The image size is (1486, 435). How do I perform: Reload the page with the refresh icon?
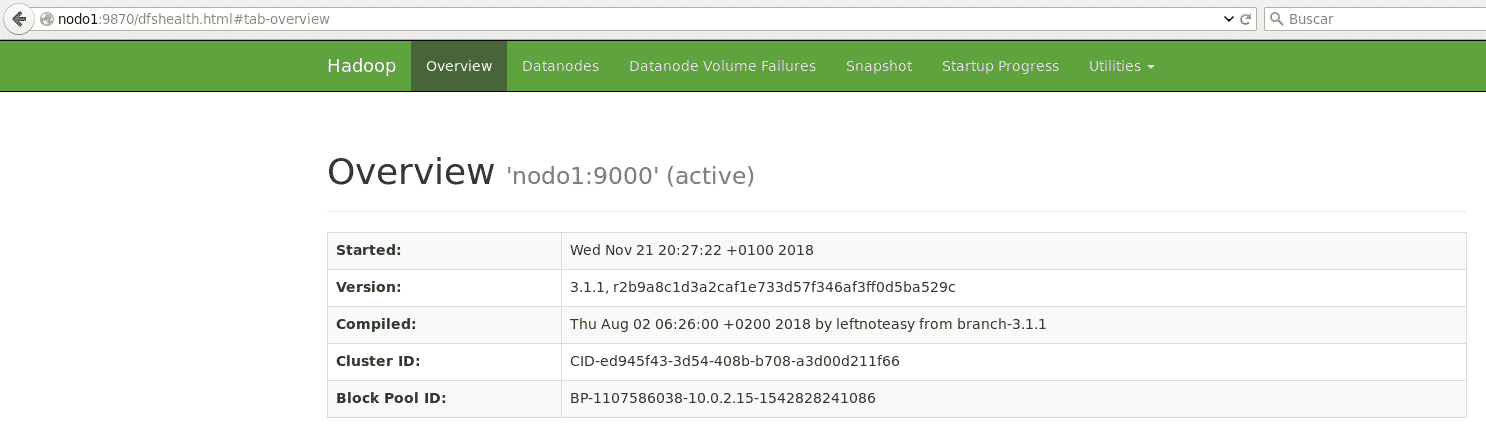click(1246, 19)
